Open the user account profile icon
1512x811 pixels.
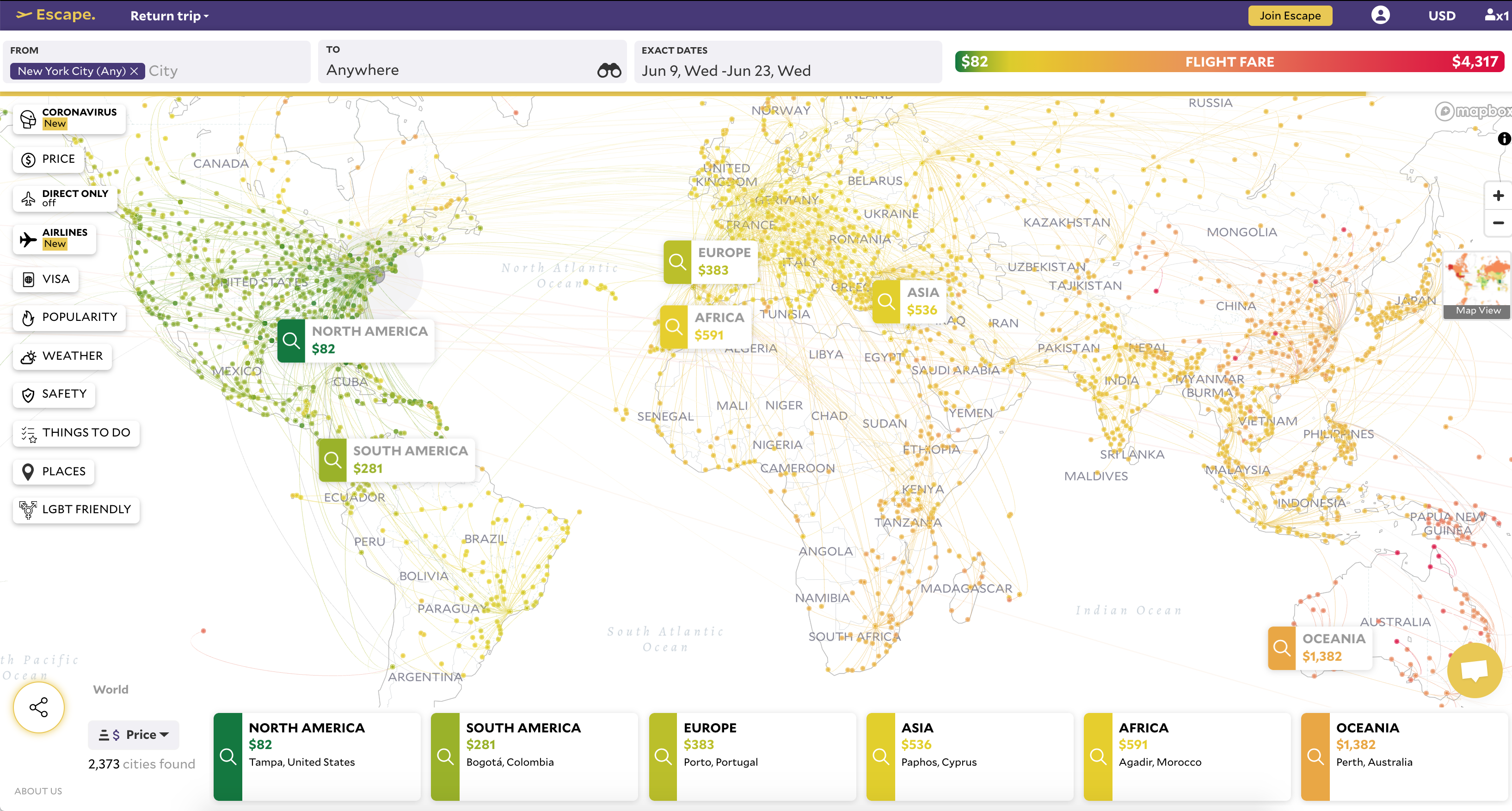point(1380,15)
